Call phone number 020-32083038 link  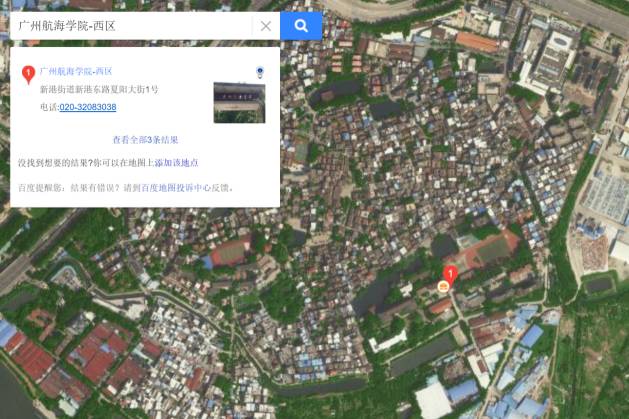pos(88,107)
